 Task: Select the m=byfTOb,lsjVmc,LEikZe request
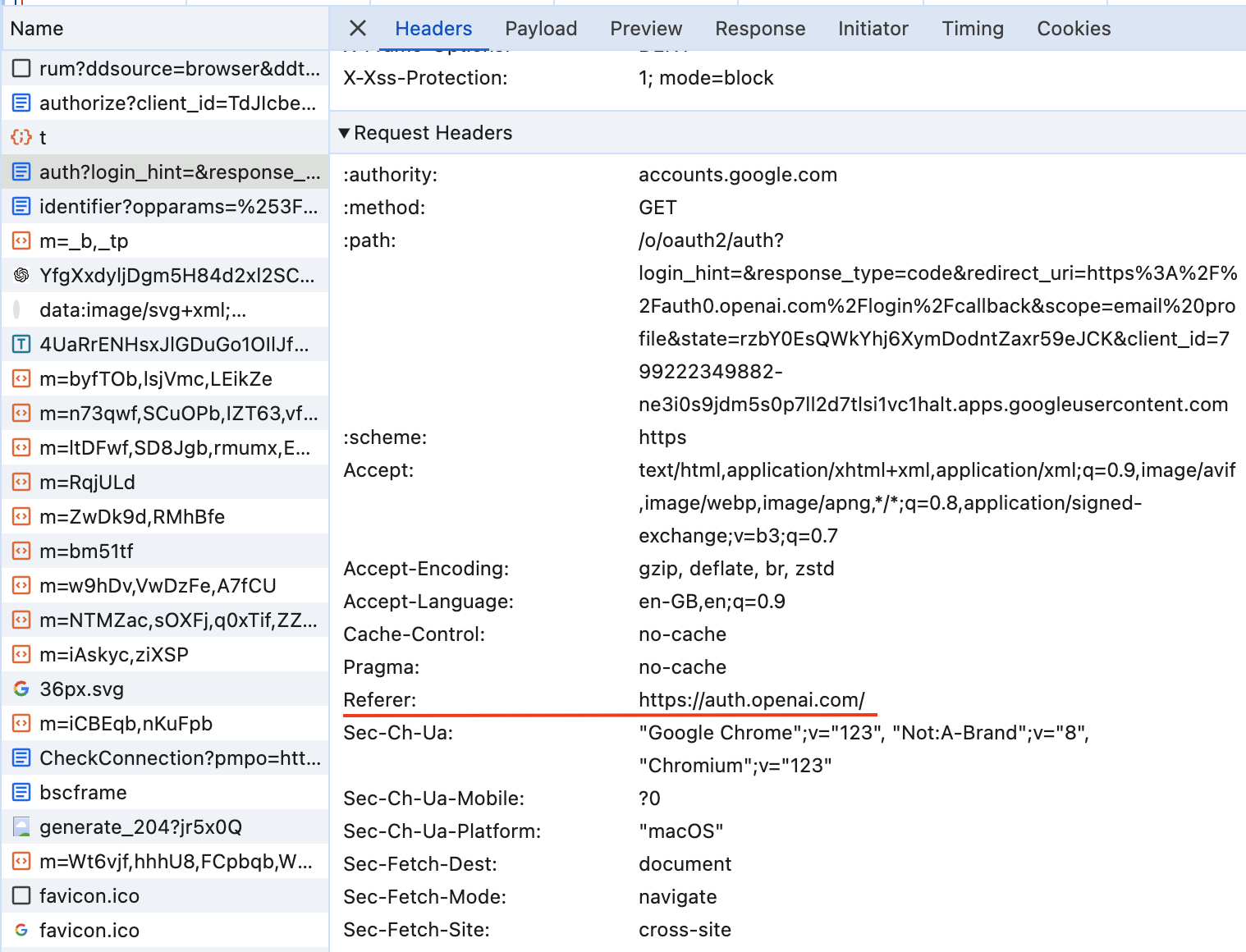pos(165,379)
